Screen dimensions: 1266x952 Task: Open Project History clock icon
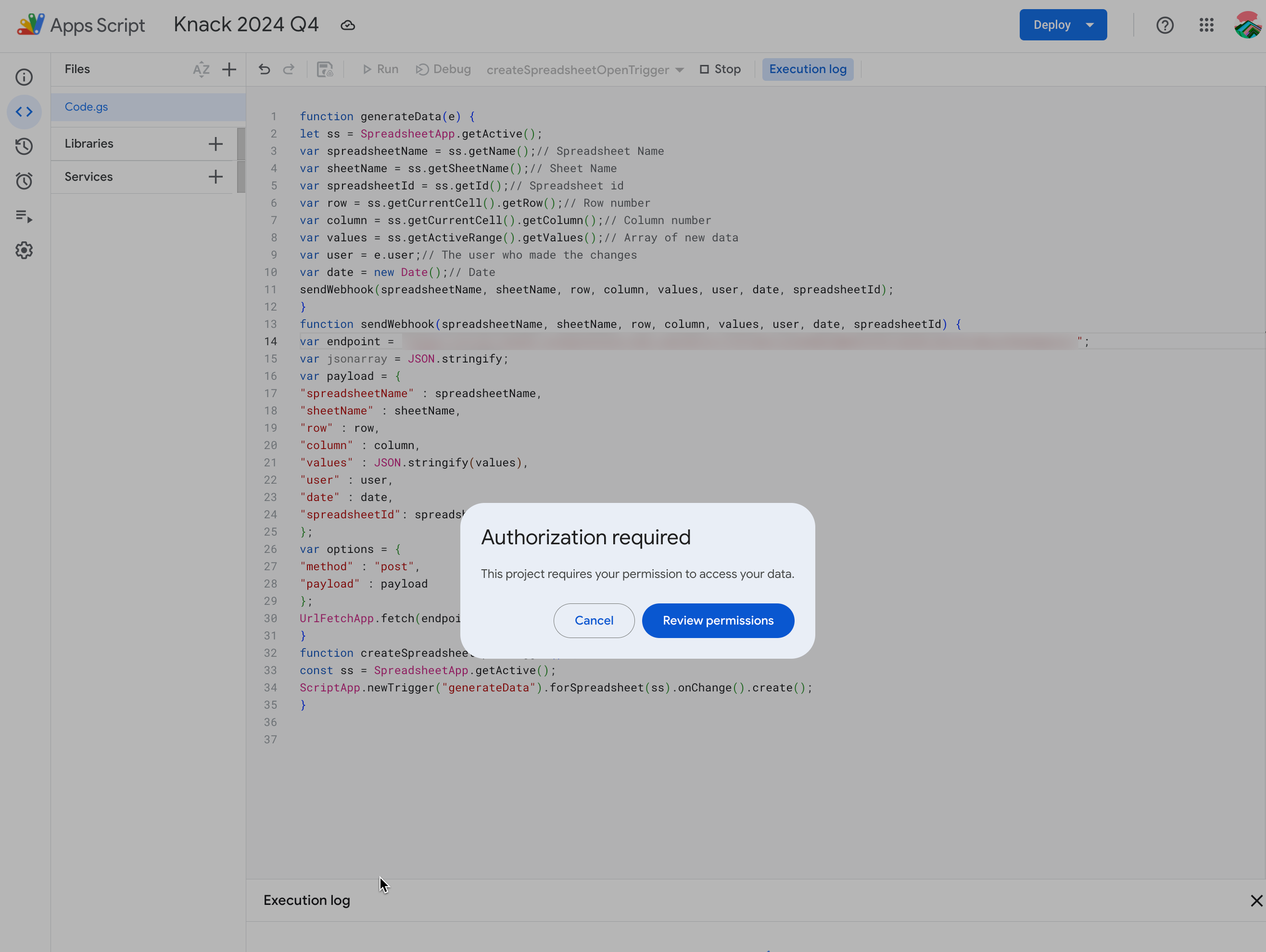click(24, 147)
